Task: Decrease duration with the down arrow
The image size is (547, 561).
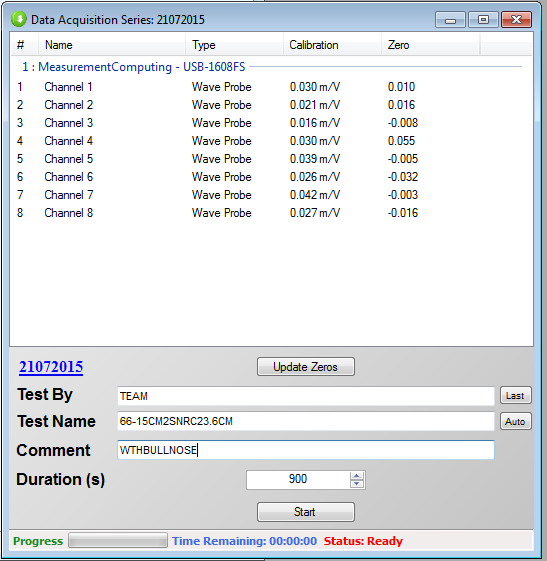Action: click(x=357, y=484)
